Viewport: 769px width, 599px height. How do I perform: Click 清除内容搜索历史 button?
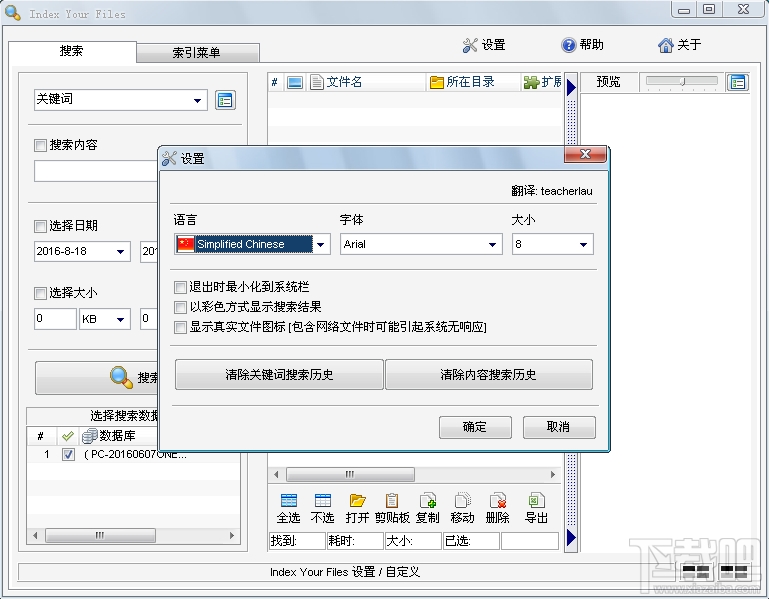[x=488, y=375]
